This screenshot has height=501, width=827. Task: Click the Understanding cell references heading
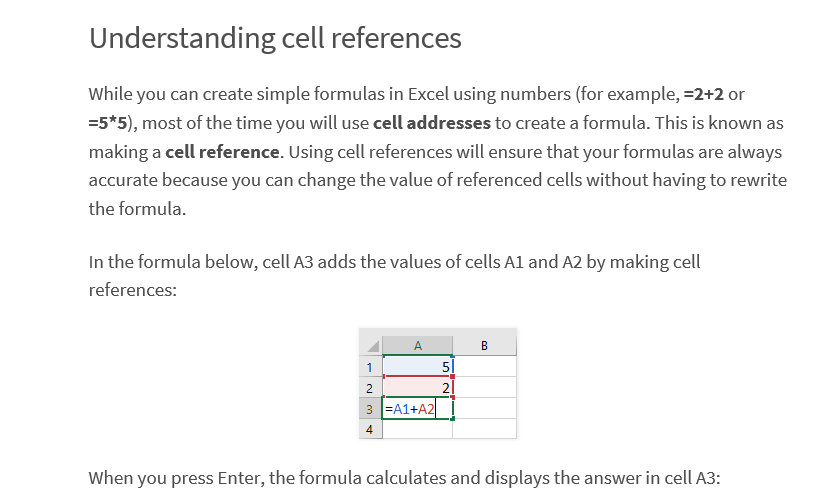[x=275, y=38]
